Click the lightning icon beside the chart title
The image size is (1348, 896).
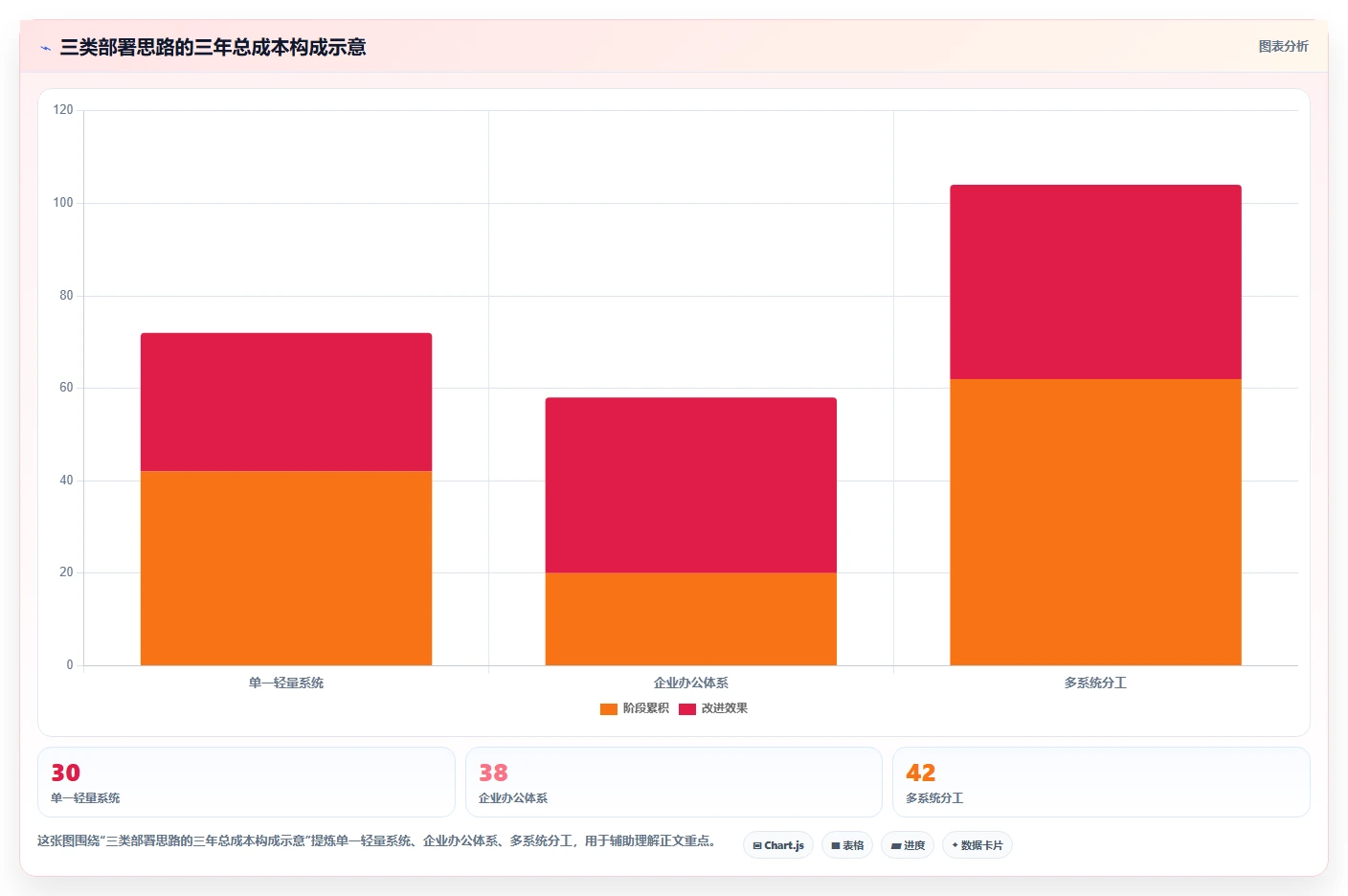tap(45, 48)
